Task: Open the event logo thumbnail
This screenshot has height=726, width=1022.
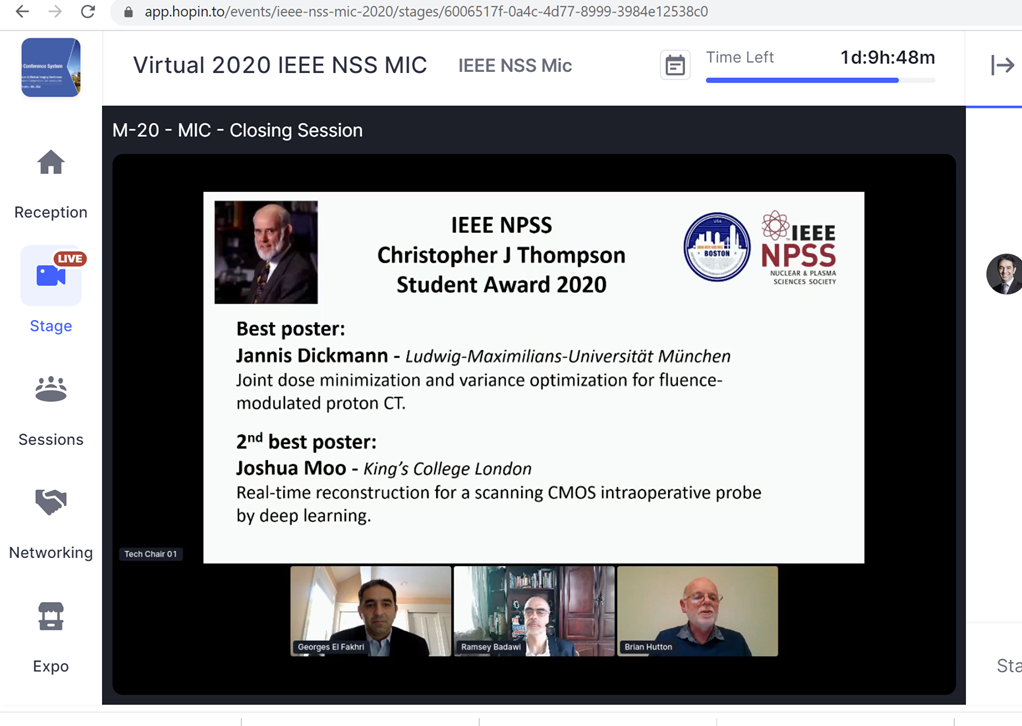Action: click(51, 67)
